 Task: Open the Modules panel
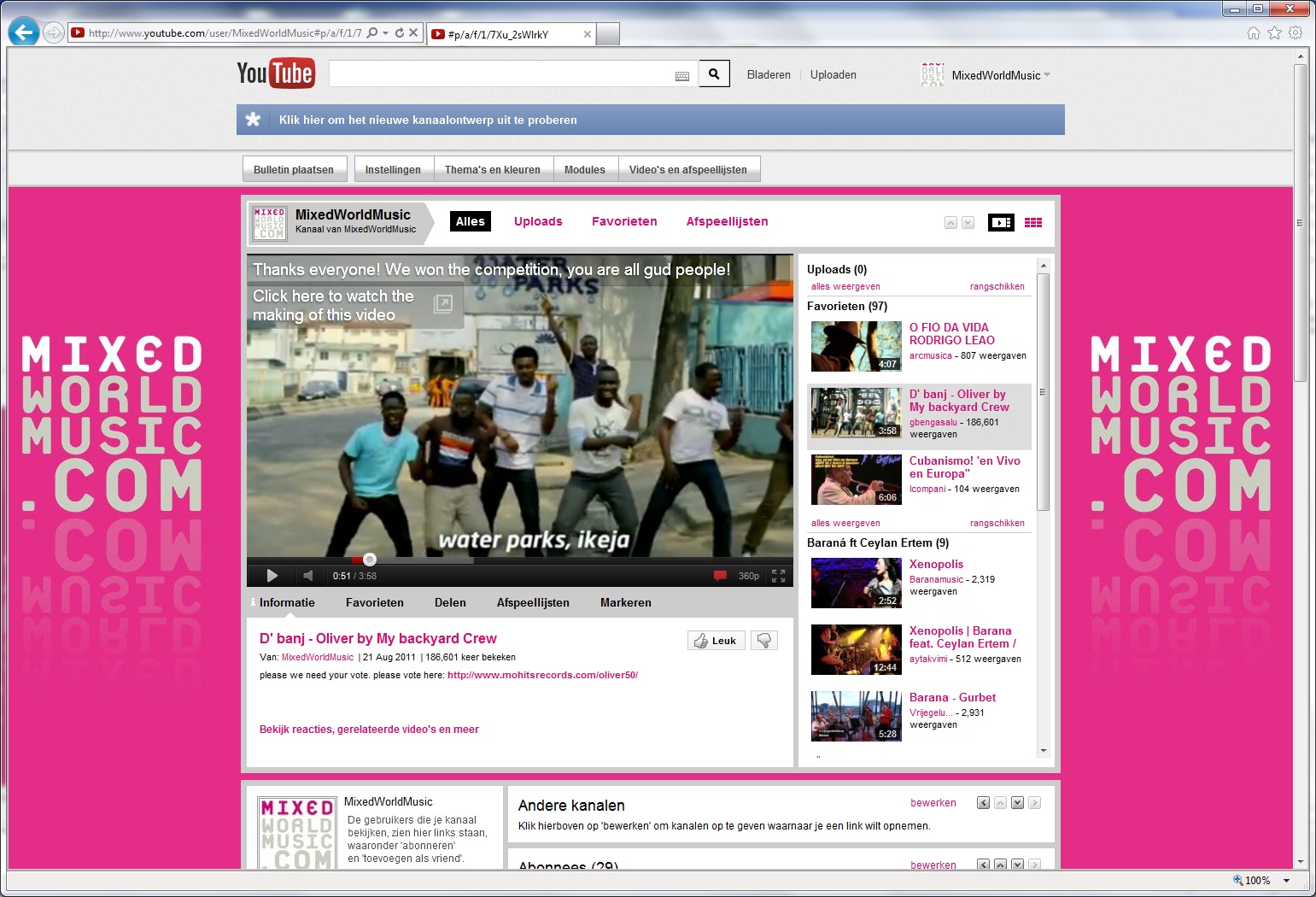(x=585, y=169)
